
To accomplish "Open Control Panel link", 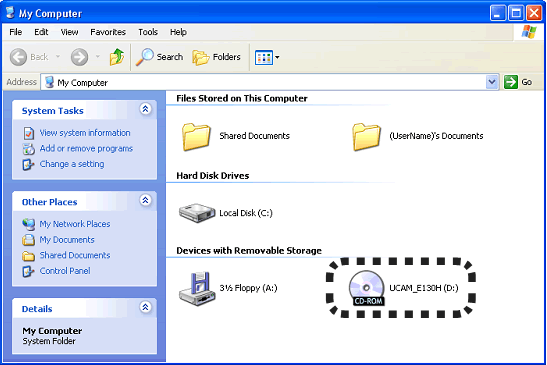I will 65,271.
